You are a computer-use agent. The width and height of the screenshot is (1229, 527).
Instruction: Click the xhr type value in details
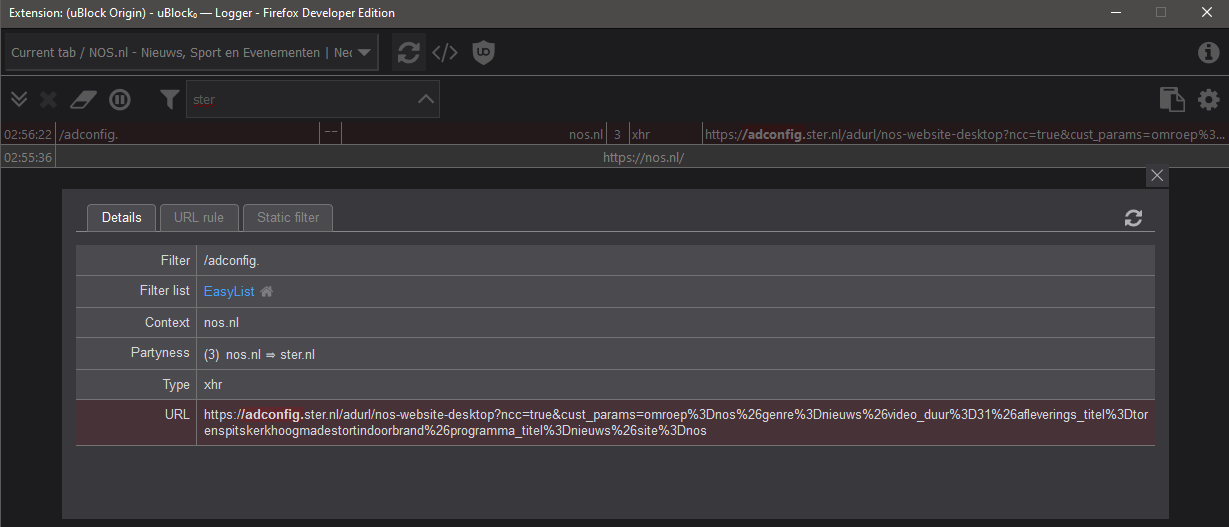click(x=213, y=384)
